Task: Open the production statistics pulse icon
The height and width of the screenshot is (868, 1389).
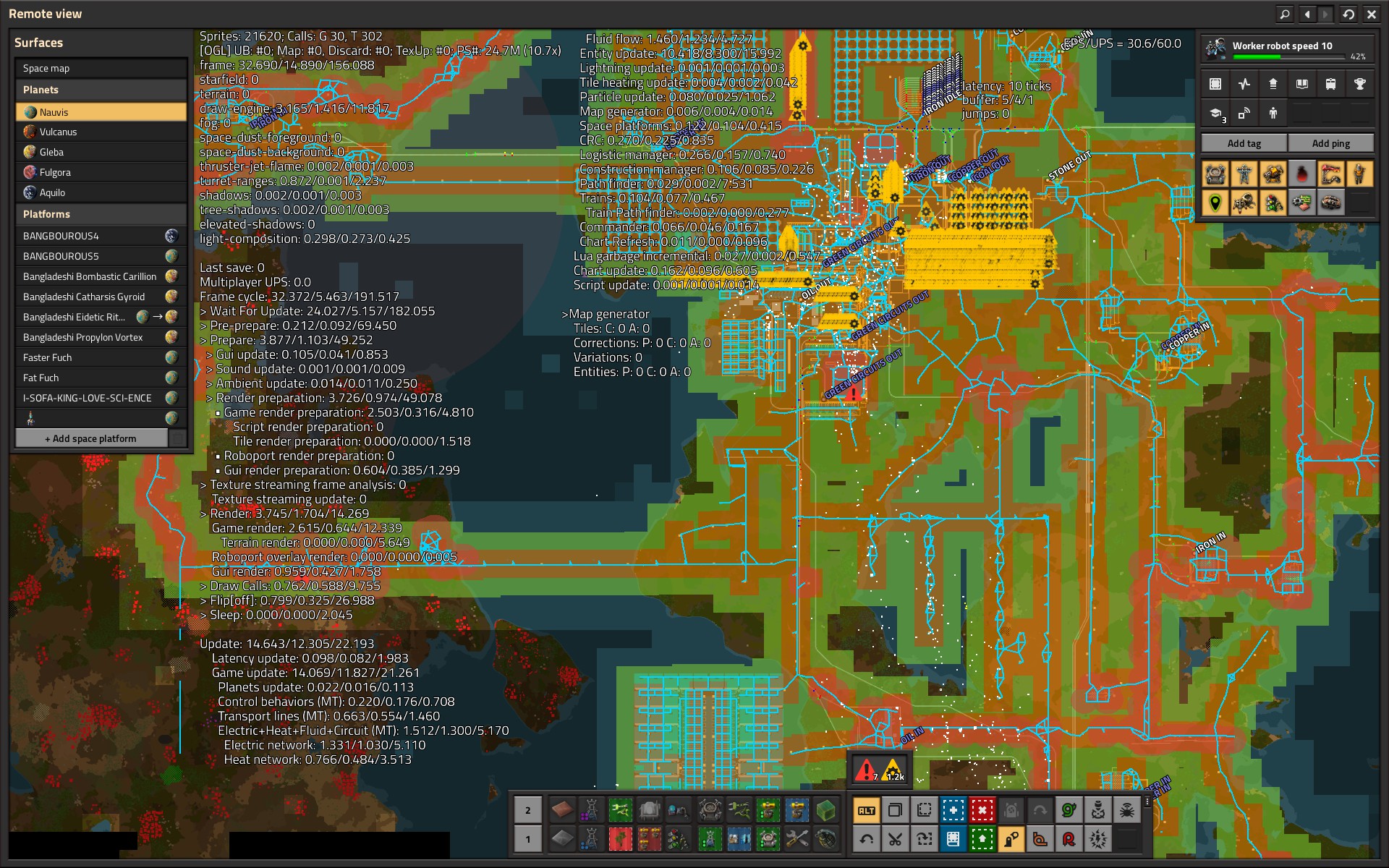Action: (x=1244, y=84)
